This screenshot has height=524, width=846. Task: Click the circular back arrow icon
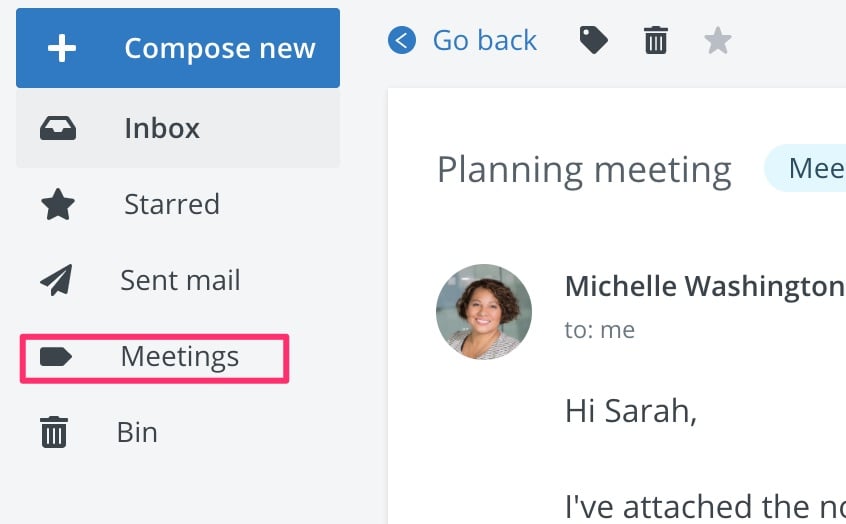[x=402, y=41]
